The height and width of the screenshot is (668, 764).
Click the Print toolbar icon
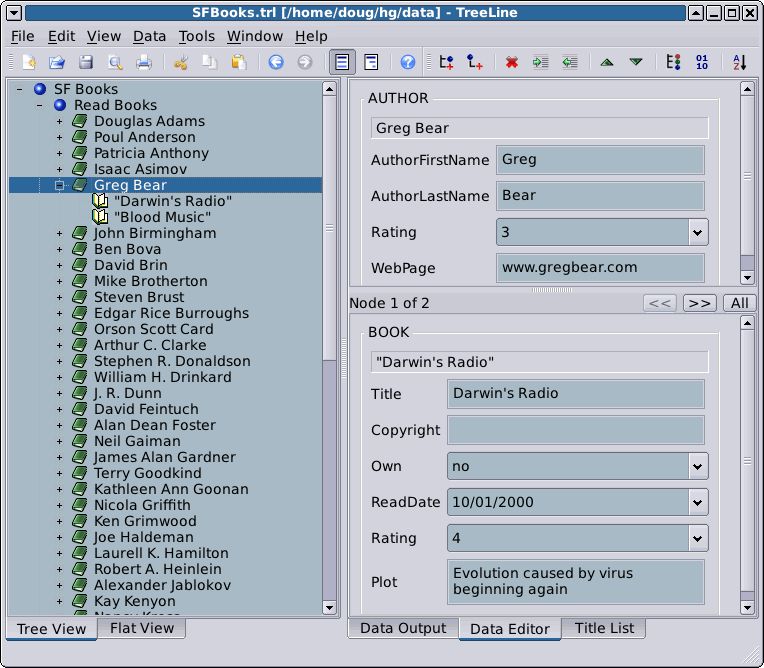[144, 62]
